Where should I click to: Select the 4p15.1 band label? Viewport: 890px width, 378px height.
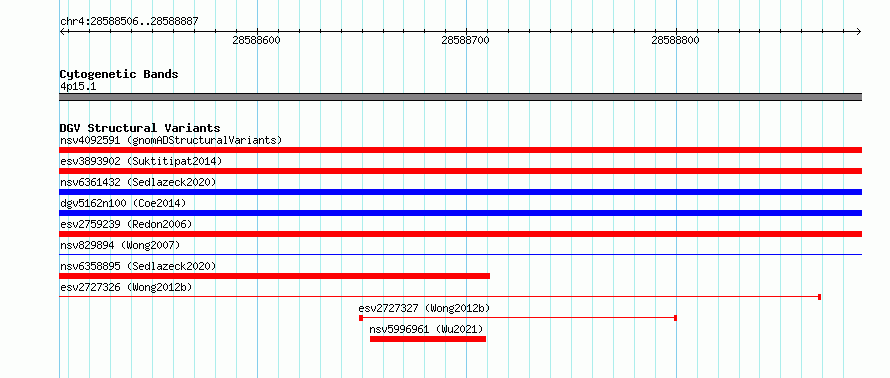pyautogui.click(x=78, y=86)
